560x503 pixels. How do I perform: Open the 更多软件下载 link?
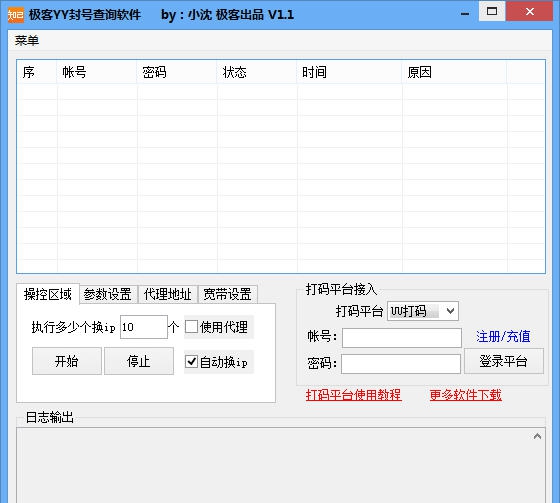tap(466, 395)
